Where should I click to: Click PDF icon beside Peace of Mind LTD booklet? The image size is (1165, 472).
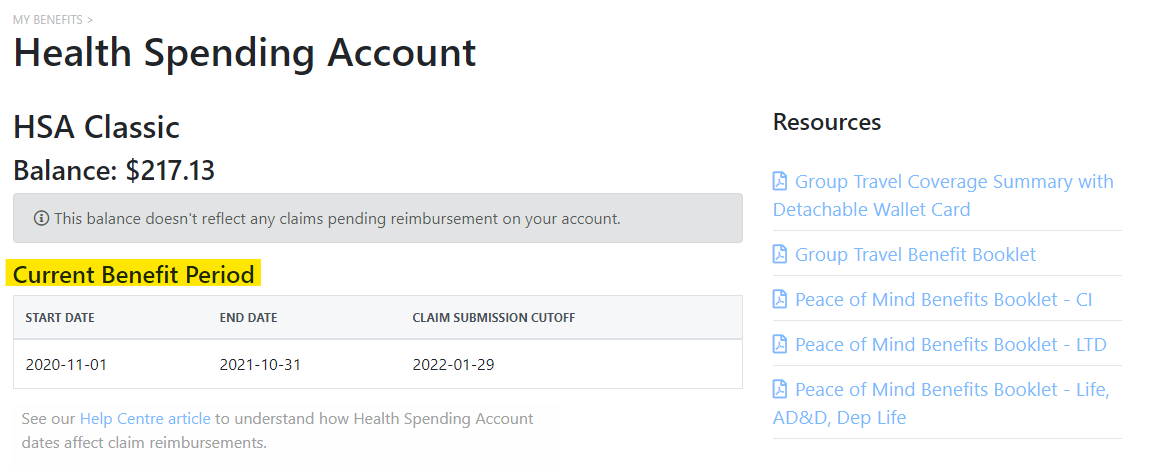pos(780,344)
